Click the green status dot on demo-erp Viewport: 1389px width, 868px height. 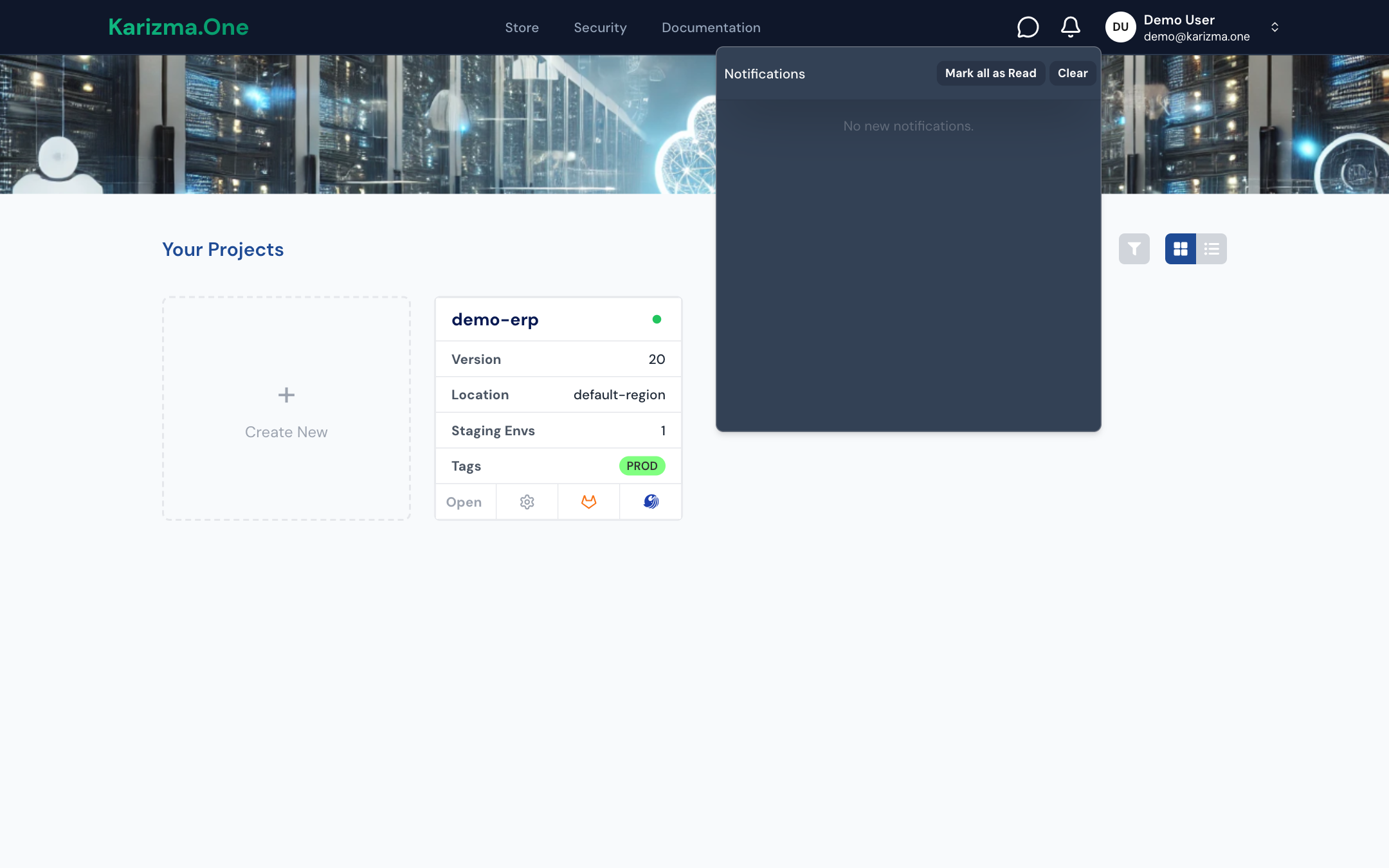[x=657, y=319]
